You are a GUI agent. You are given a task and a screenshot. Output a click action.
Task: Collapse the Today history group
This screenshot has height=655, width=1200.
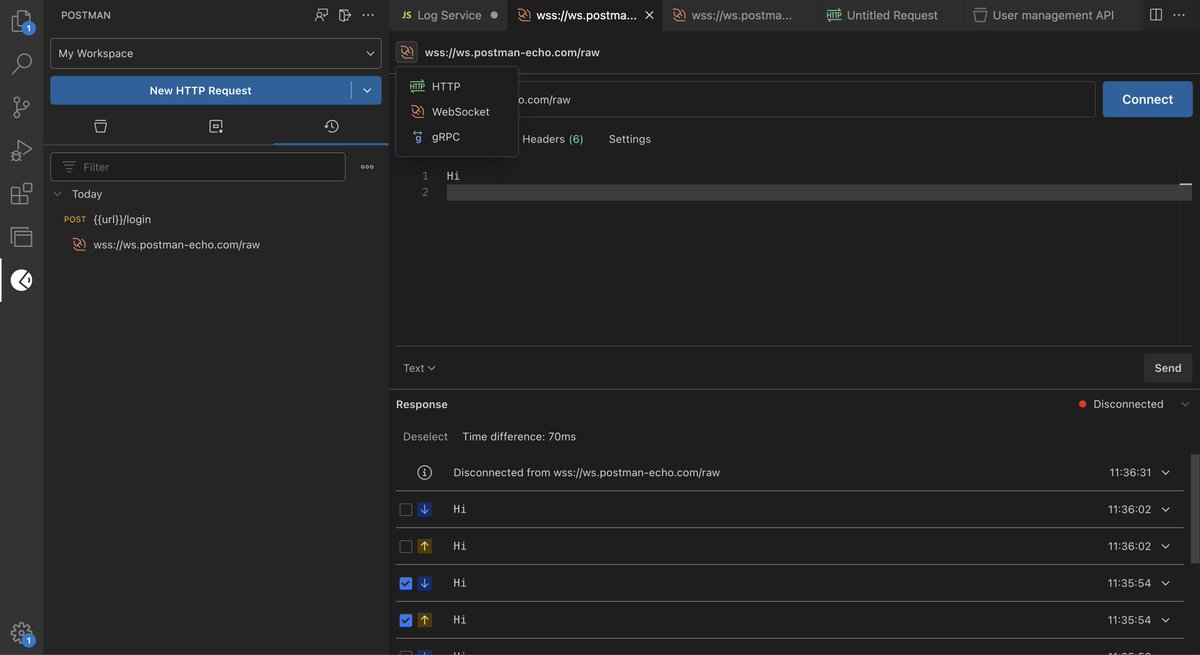pos(57,194)
